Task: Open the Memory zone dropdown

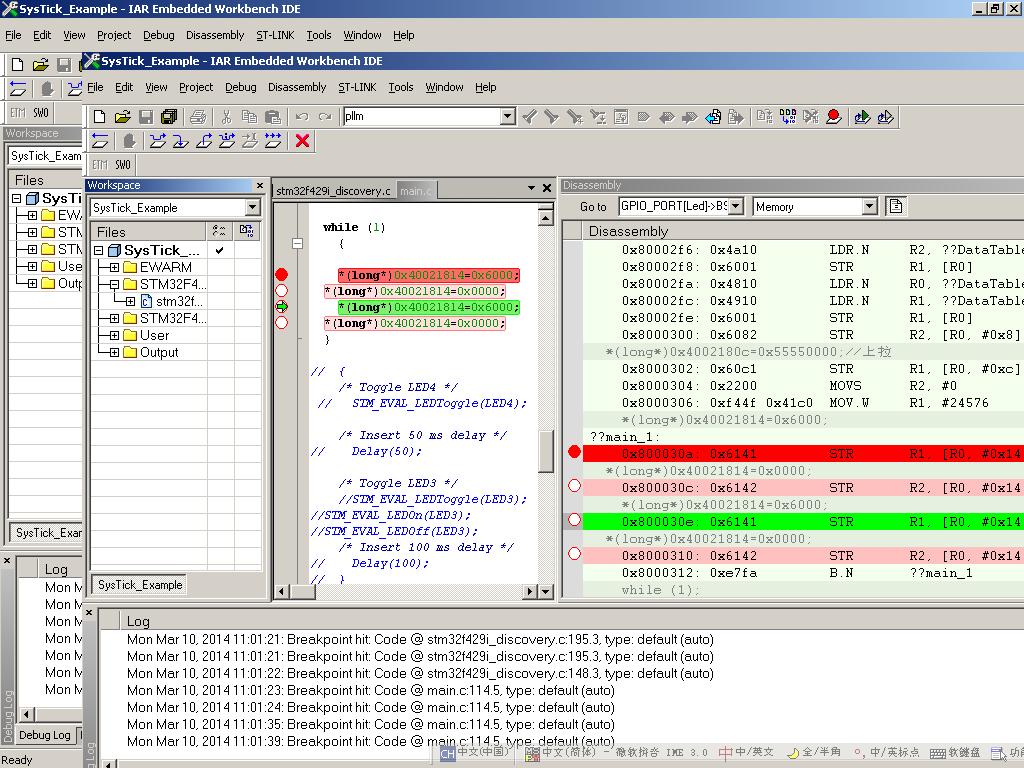Action: point(869,206)
